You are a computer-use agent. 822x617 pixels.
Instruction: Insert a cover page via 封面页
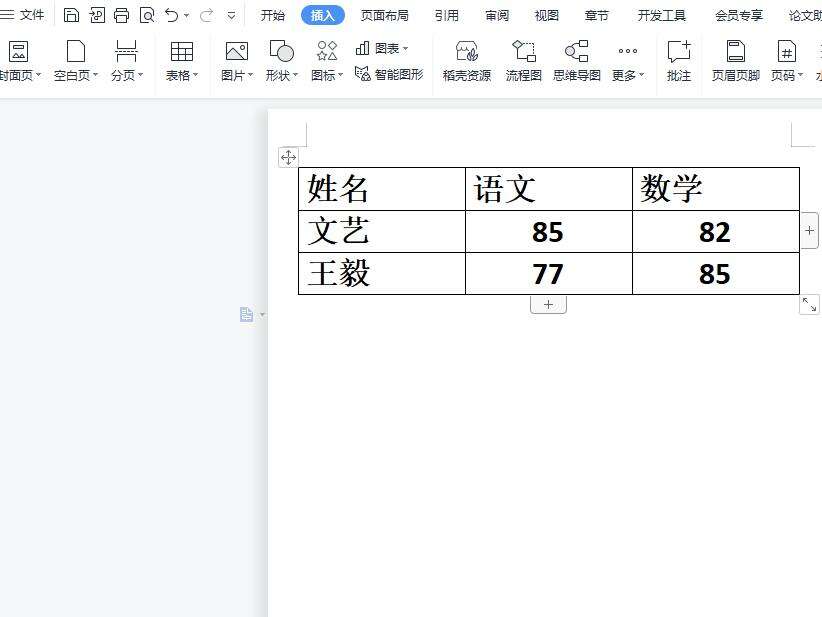pyautogui.click(x=19, y=60)
